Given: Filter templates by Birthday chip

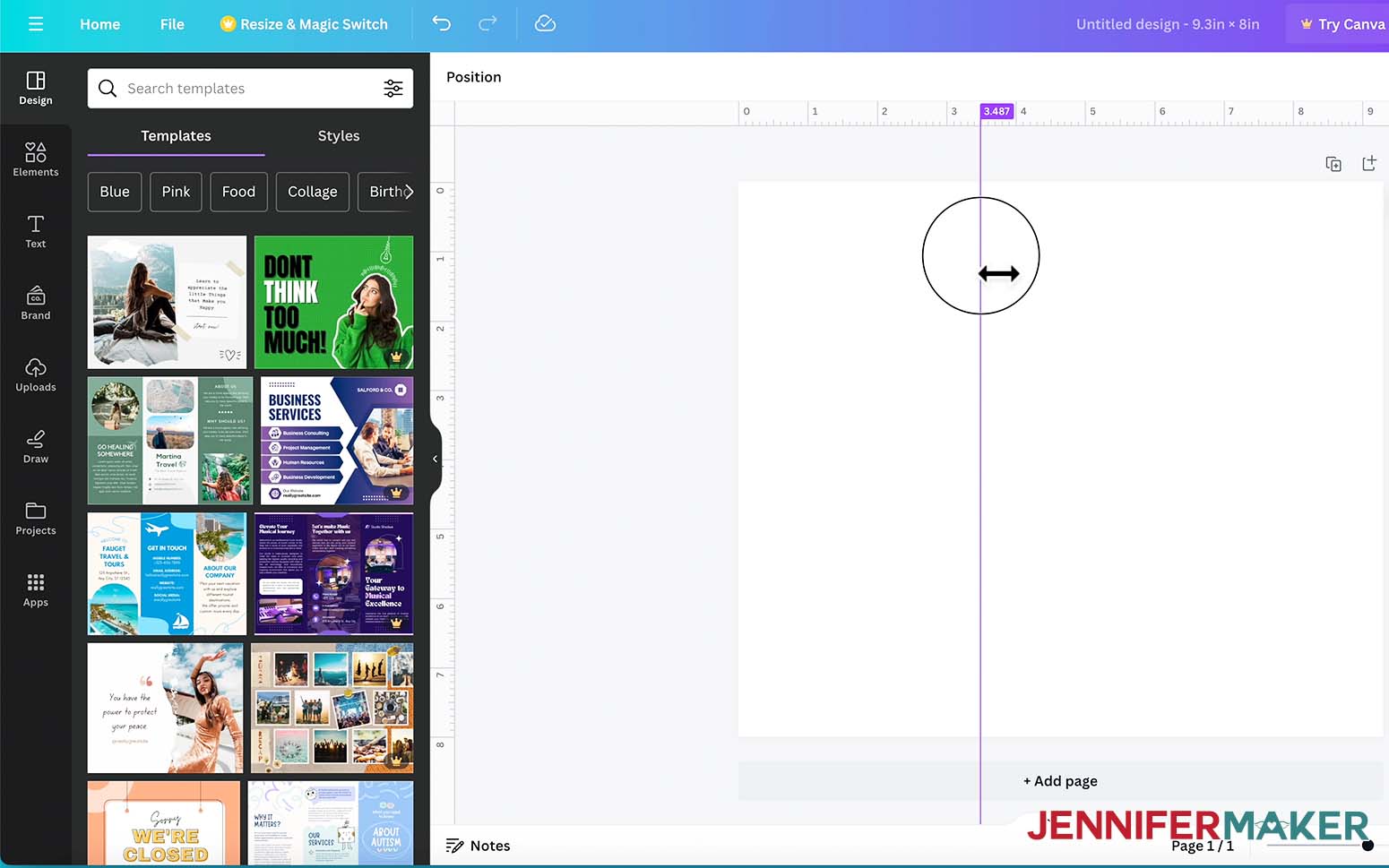Looking at the screenshot, I should 385,192.
